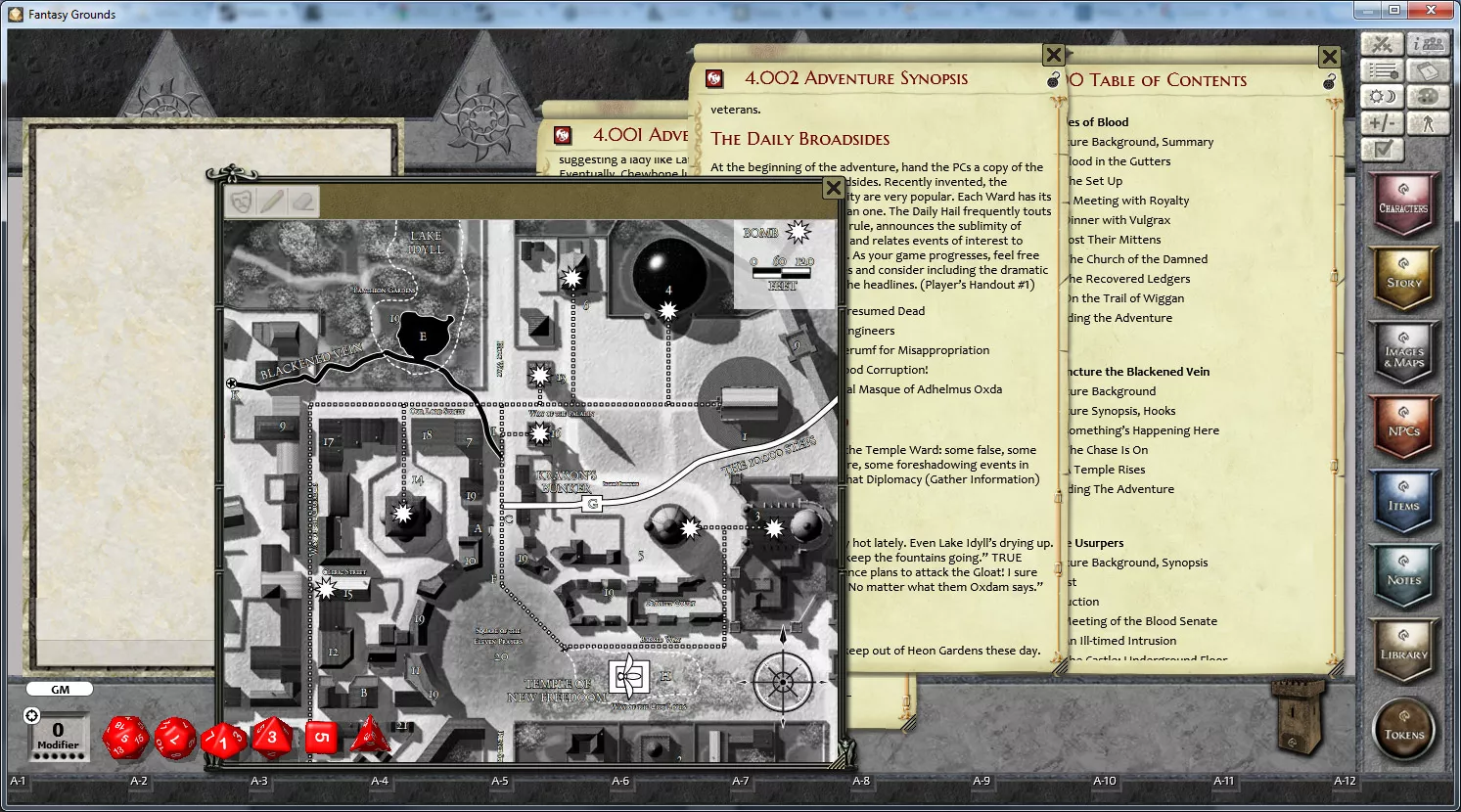Open 'Dinner with Vulgrax' contents link
Screen dimensions: 1461x812
tap(1119, 220)
